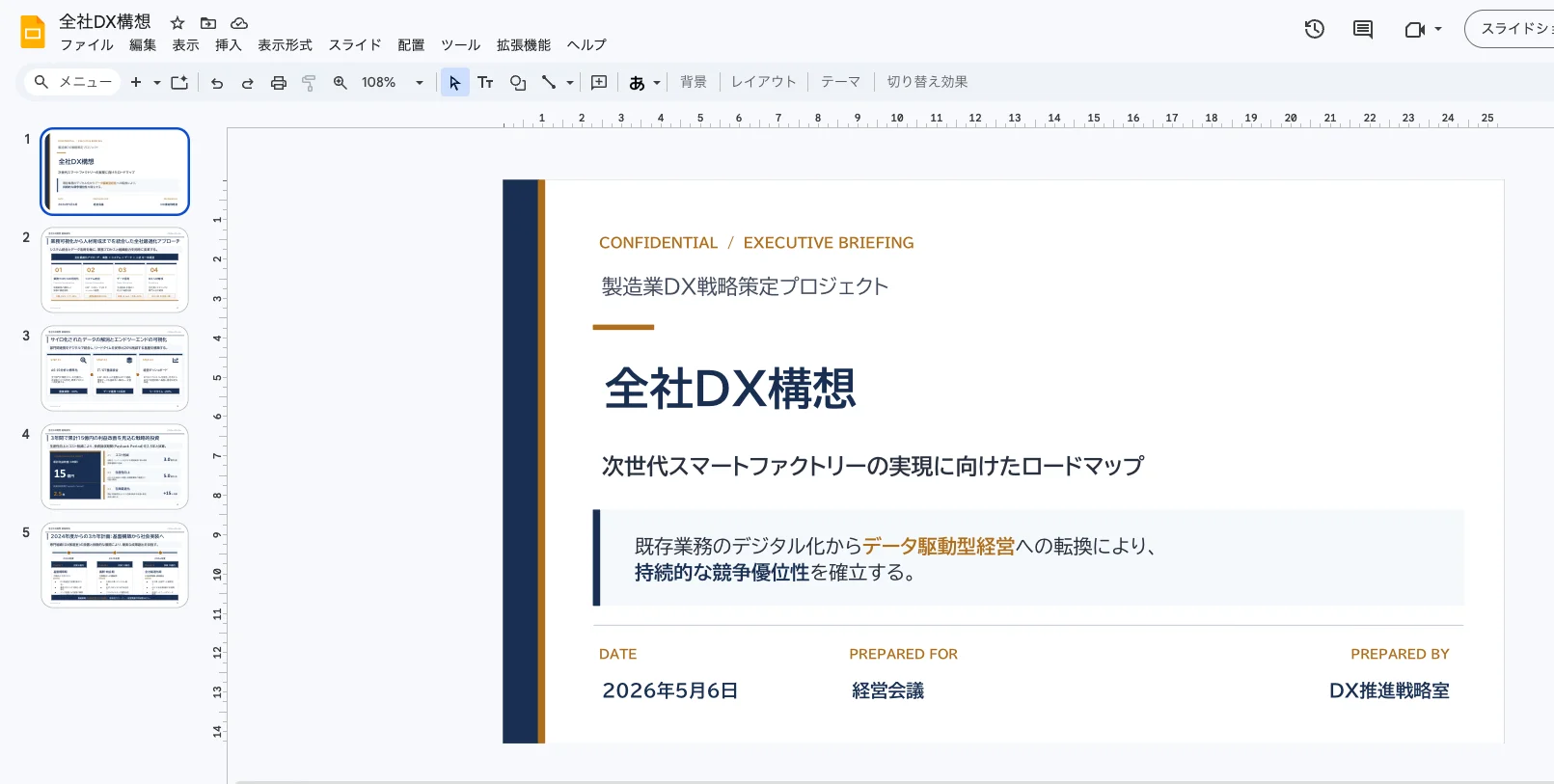The width and height of the screenshot is (1554, 784).
Task: Print the presentation
Action: (x=279, y=83)
